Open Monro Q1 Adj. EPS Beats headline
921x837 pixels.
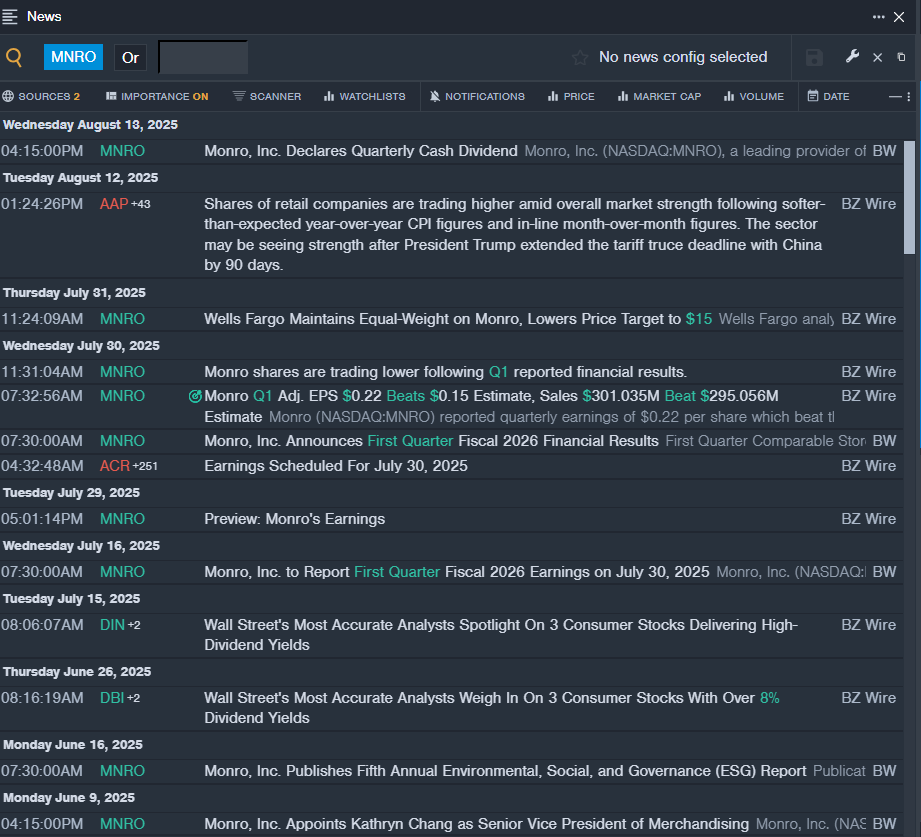(491, 406)
